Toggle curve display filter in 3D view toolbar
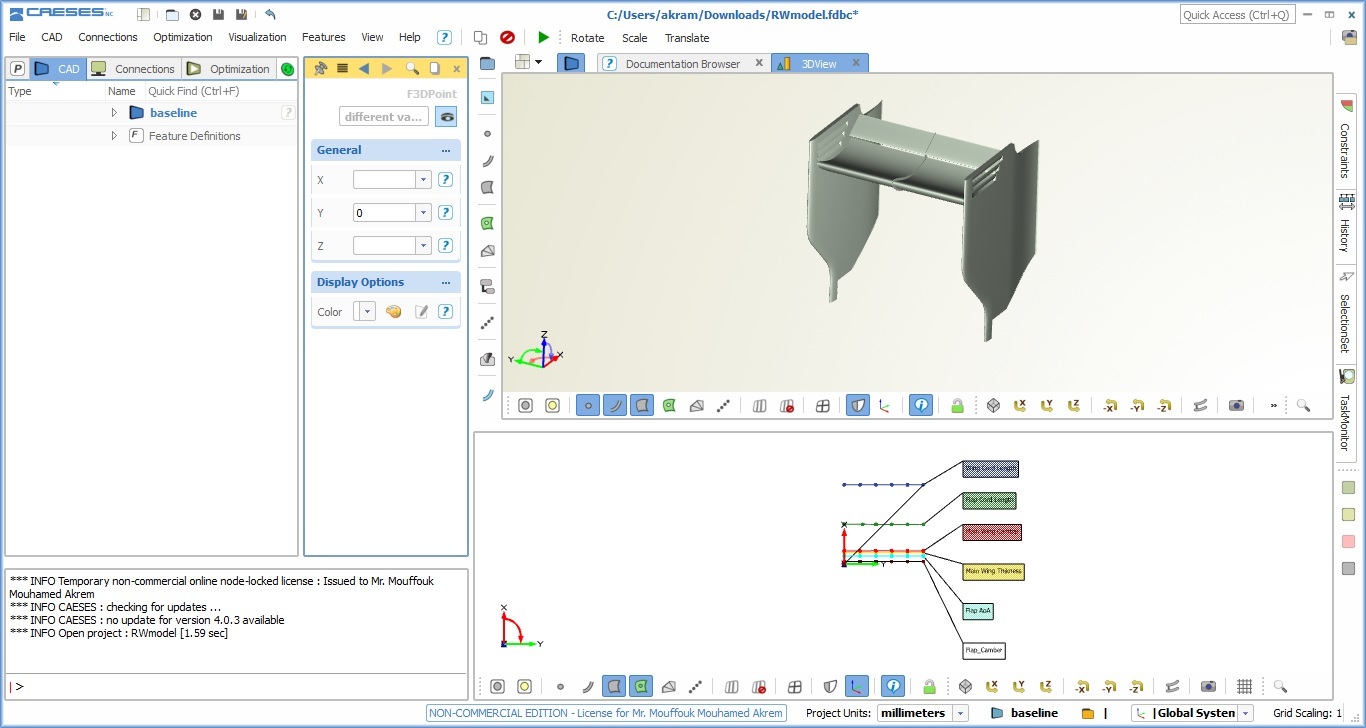This screenshot has width=1366, height=728. pyautogui.click(x=614, y=405)
